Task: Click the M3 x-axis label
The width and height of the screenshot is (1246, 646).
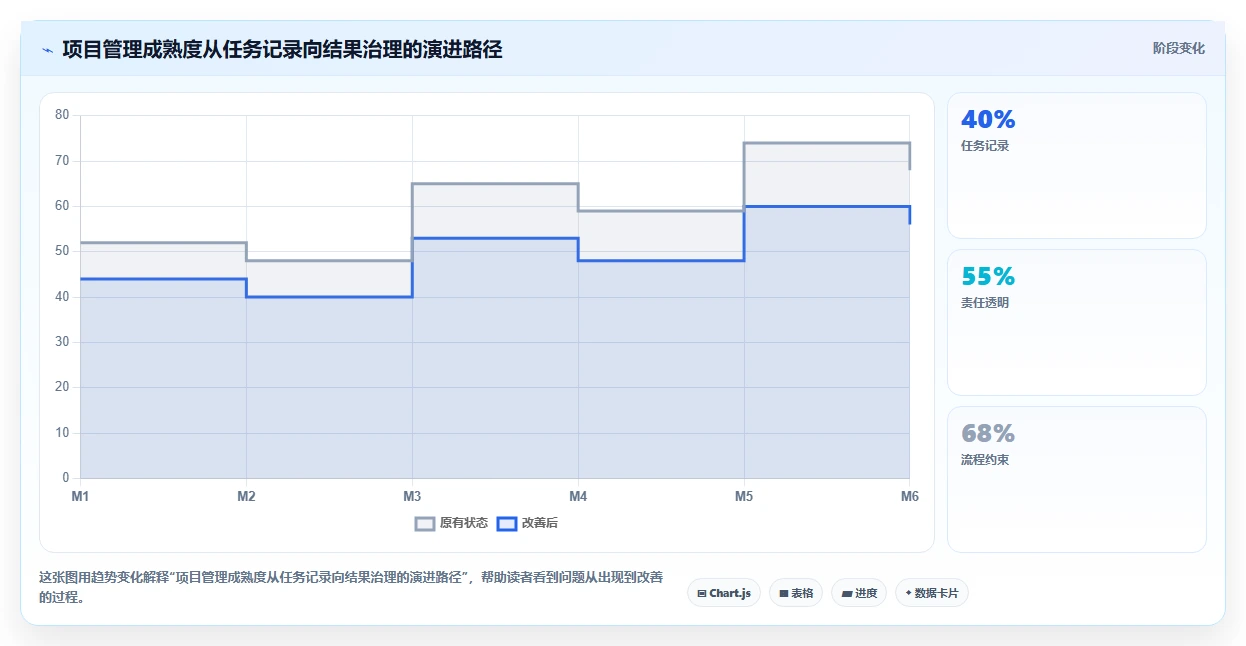Action: [x=412, y=496]
